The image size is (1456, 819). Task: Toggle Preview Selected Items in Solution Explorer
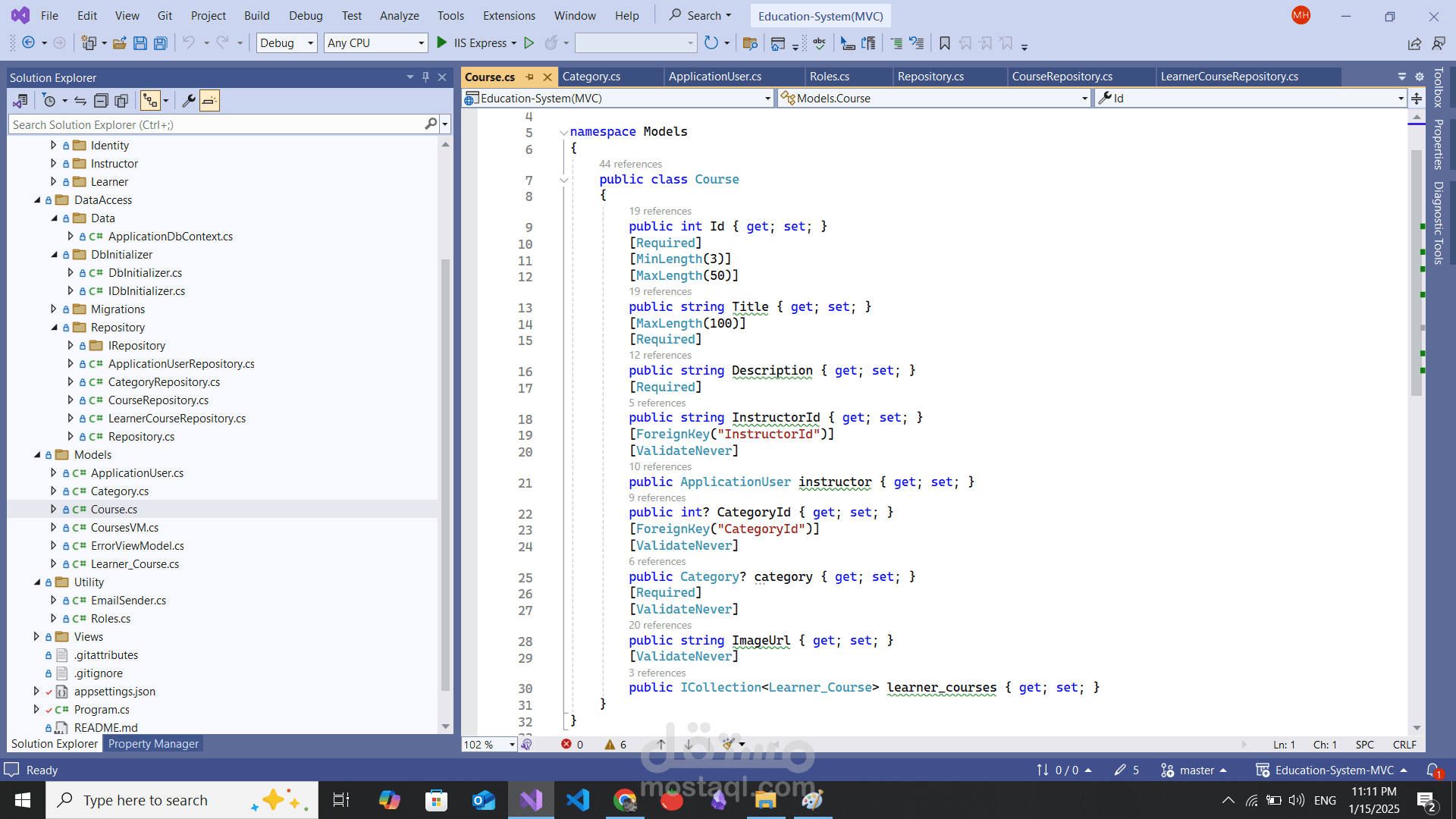coord(210,100)
